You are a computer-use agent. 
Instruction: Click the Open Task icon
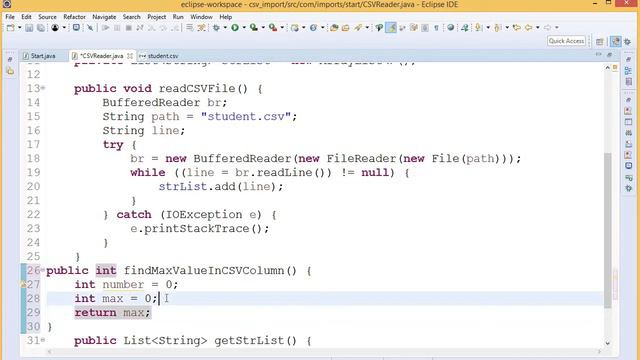click(346, 27)
